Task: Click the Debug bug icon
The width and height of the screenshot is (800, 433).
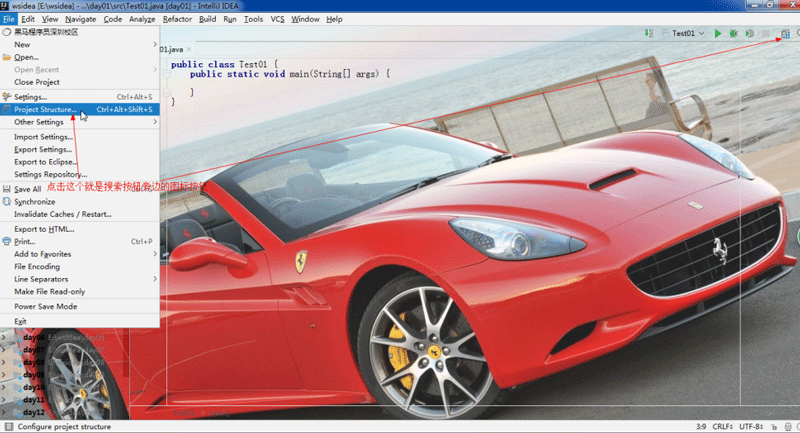Action: point(733,33)
